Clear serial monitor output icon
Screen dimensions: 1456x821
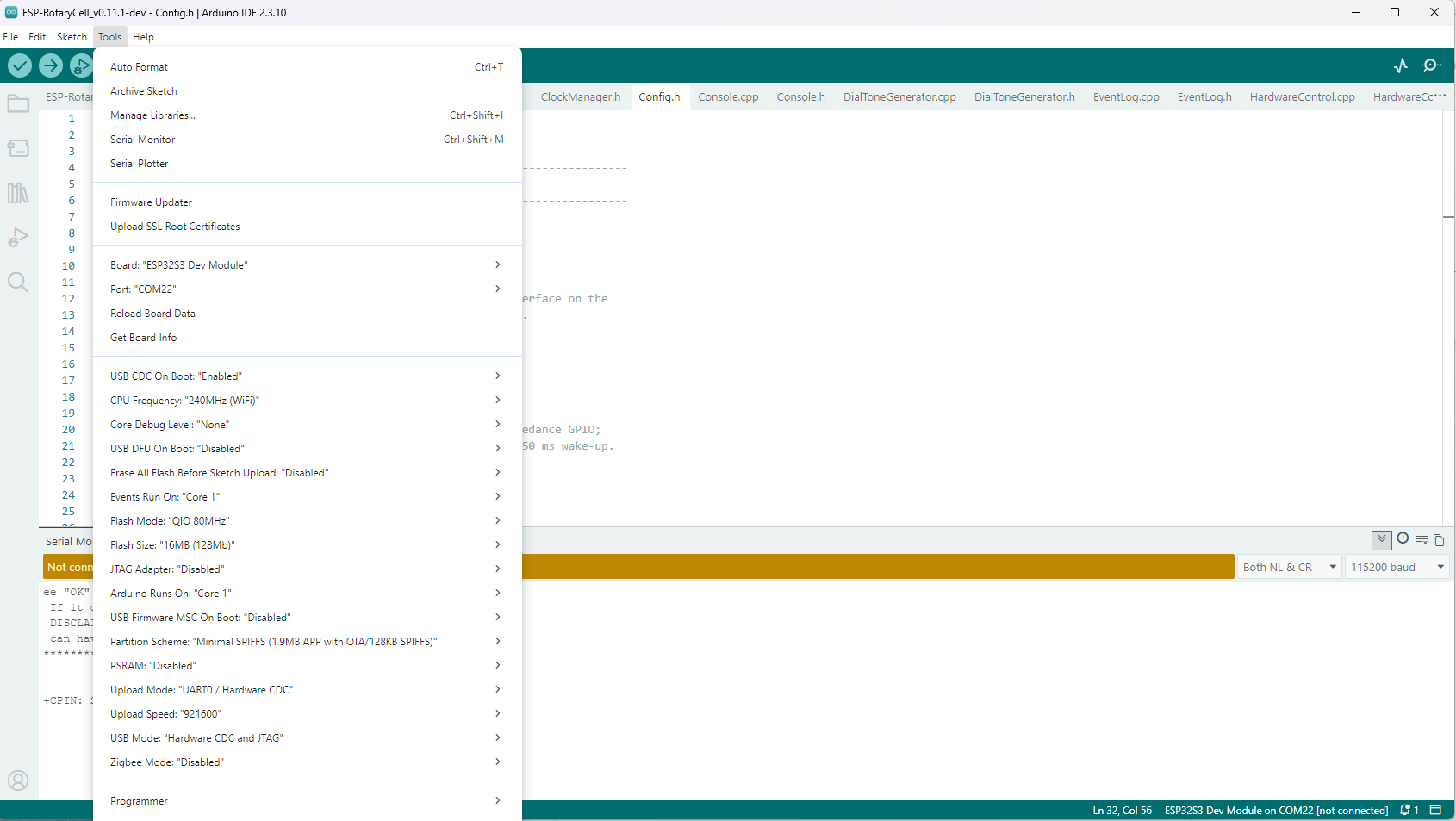(1422, 540)
